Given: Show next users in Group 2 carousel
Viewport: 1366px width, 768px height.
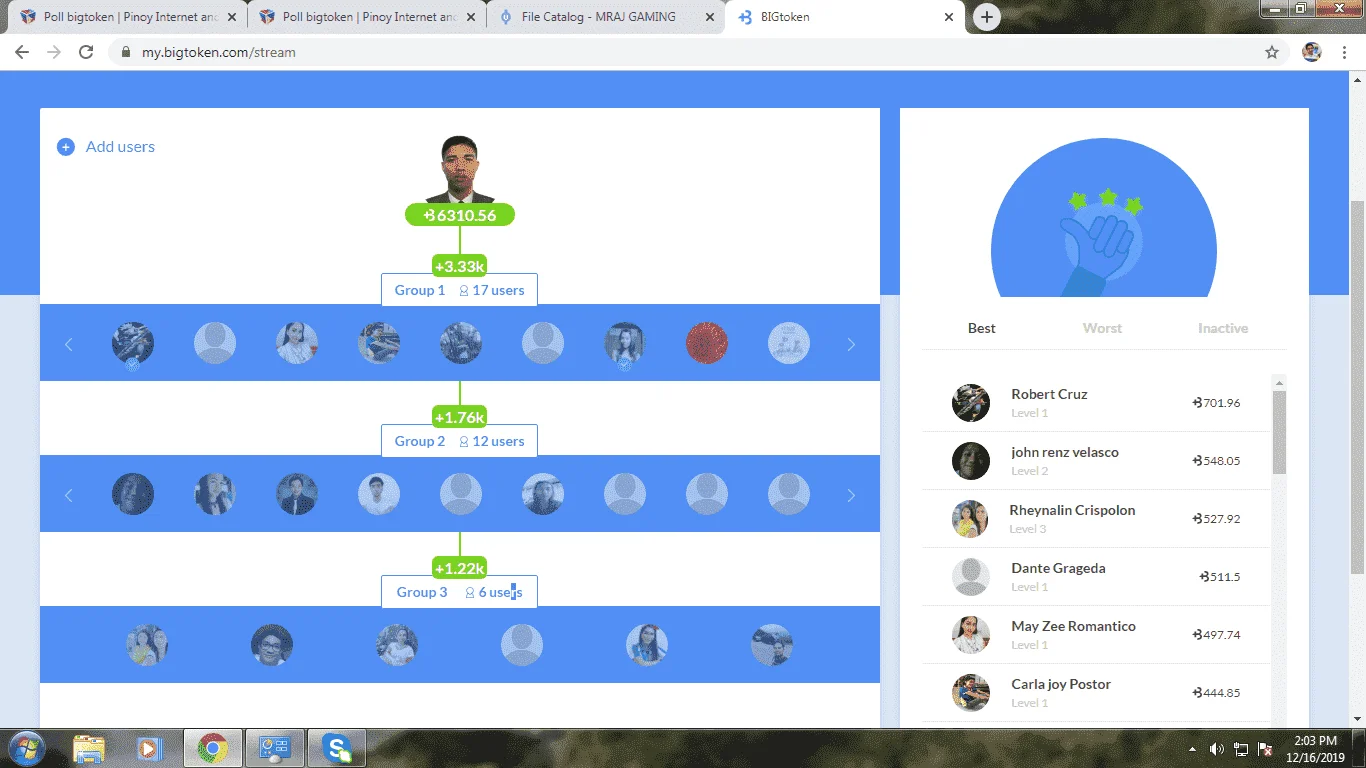Looking at the screenshot, I should (851, 495).
